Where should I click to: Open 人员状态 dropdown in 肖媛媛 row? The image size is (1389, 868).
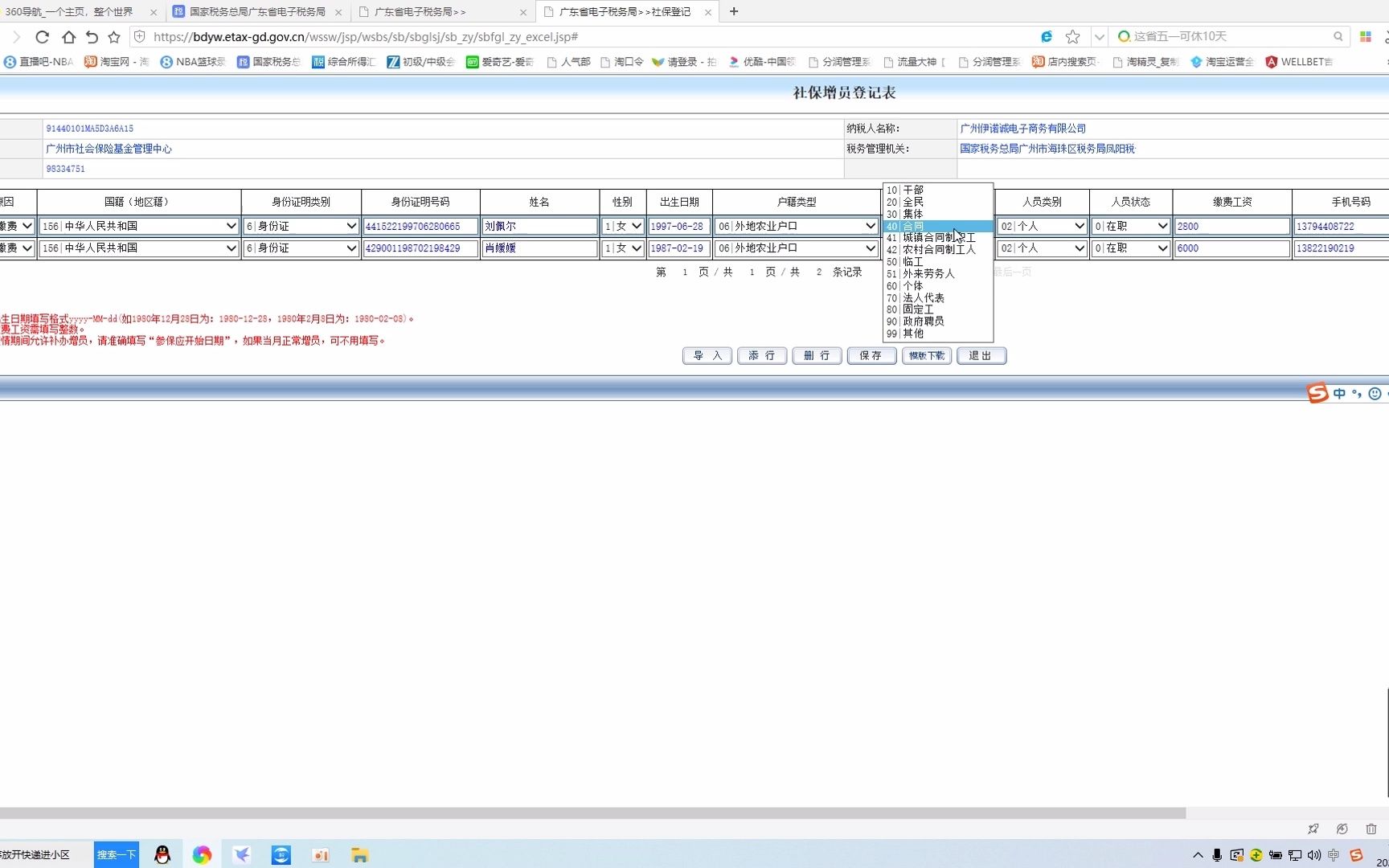pos(1131,248)
